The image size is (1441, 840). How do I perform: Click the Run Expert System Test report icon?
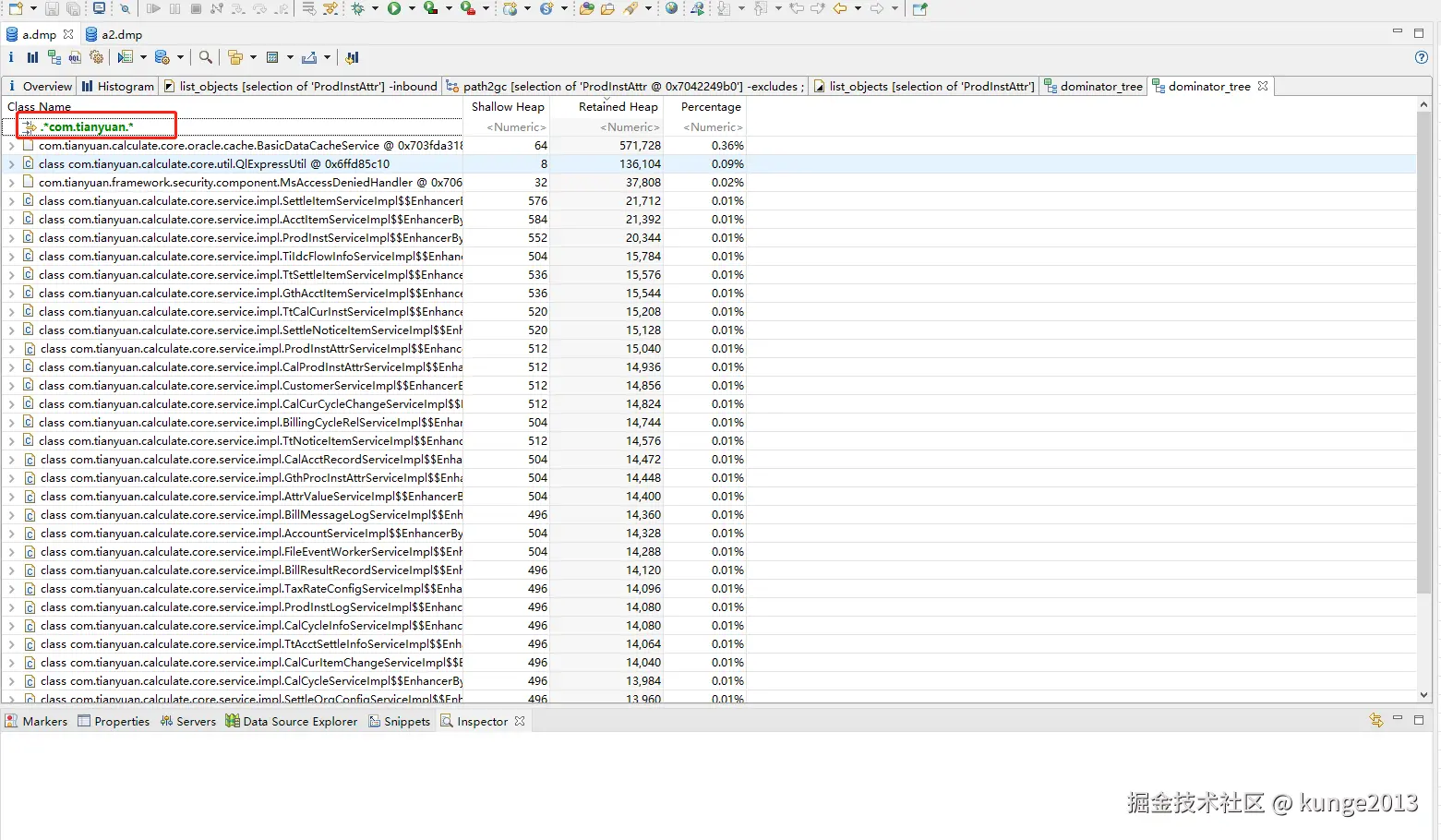tap(126, 57)
